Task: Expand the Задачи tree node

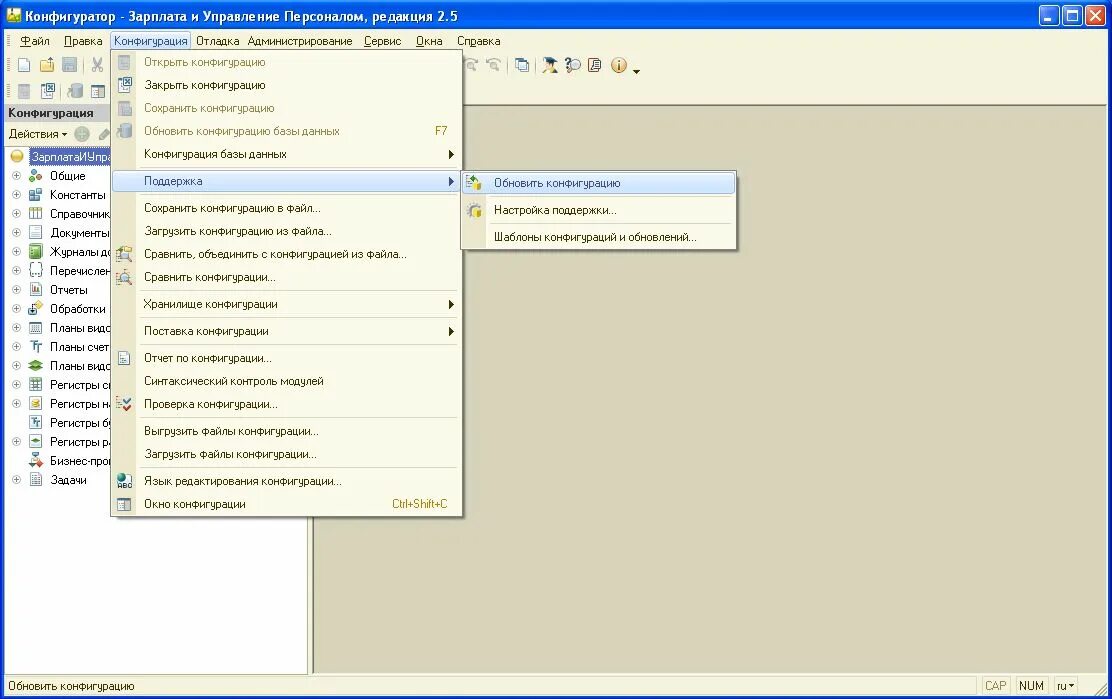Action: click(16, 480)
